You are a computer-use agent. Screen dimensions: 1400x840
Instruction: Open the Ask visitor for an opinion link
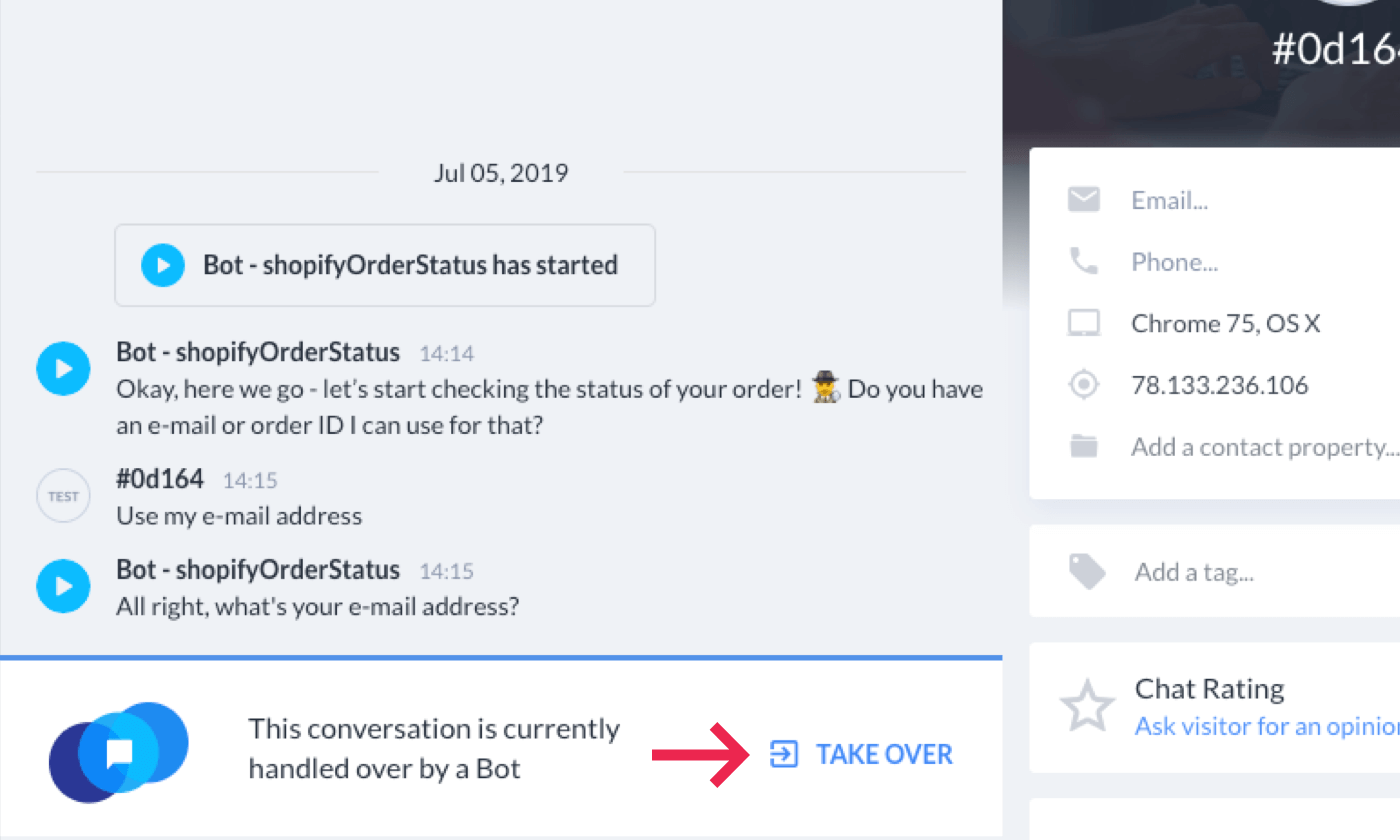[x=1267, y=726]
